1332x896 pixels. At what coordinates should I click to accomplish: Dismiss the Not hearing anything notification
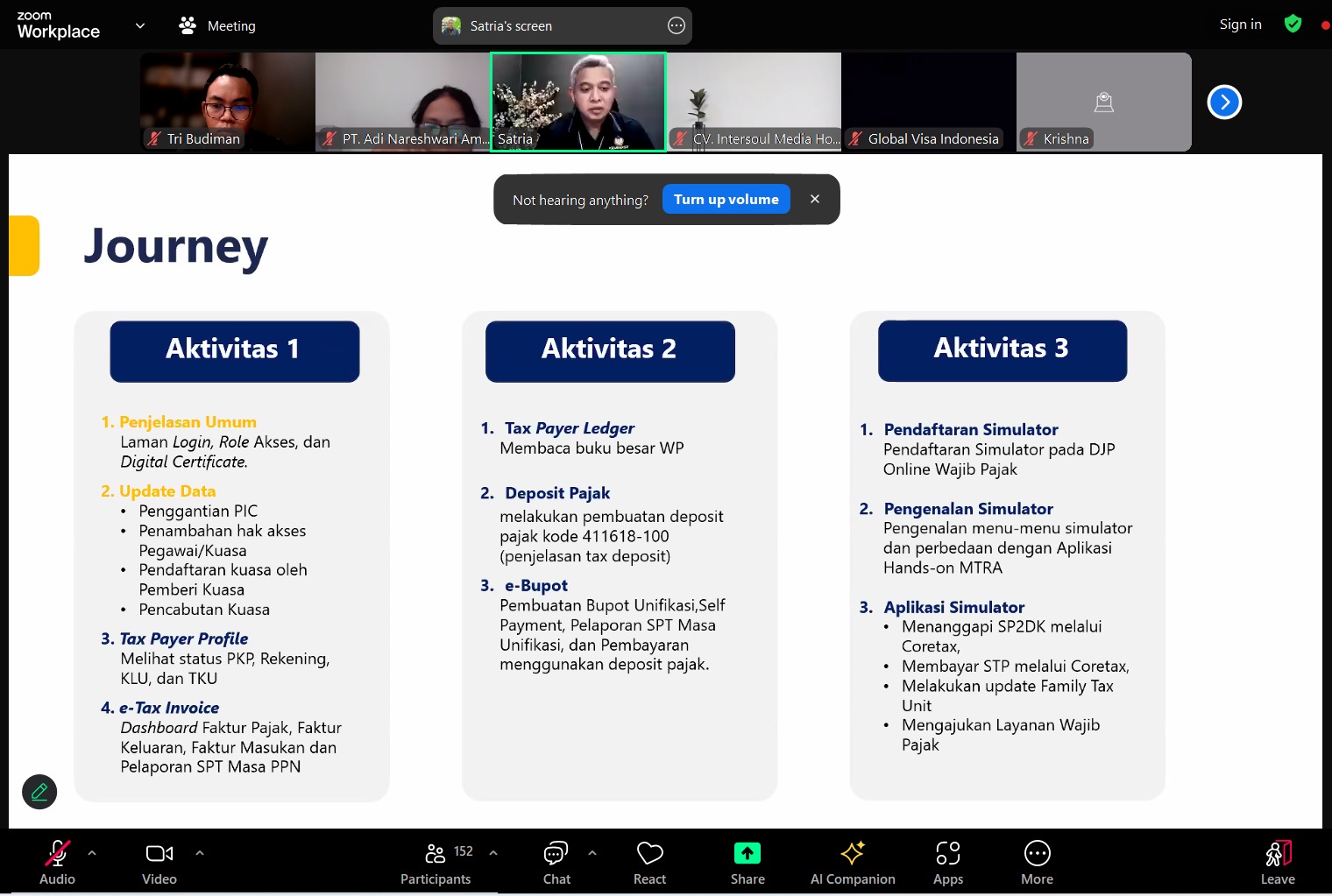[815, 200]
